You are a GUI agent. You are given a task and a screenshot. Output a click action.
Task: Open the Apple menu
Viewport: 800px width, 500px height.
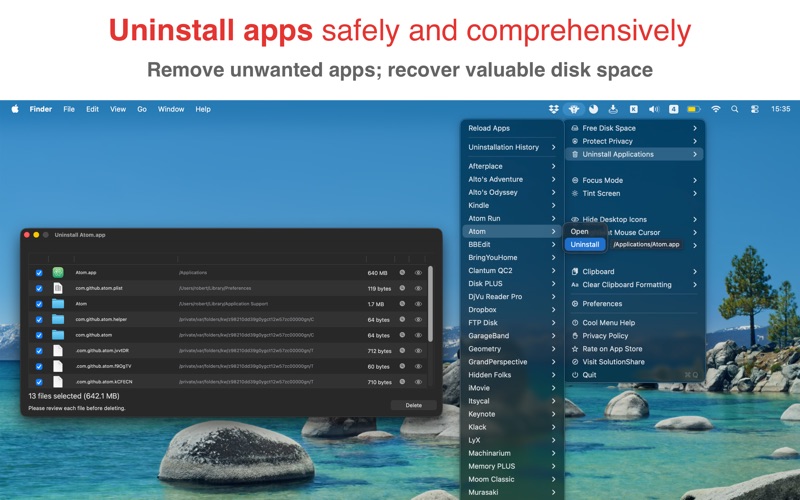point(15,109)
